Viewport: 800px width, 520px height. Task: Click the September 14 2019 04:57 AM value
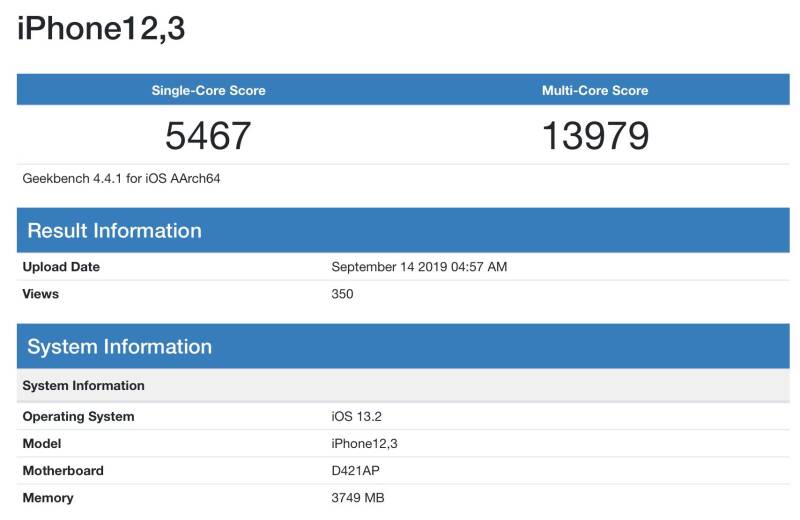coord(419,267)
